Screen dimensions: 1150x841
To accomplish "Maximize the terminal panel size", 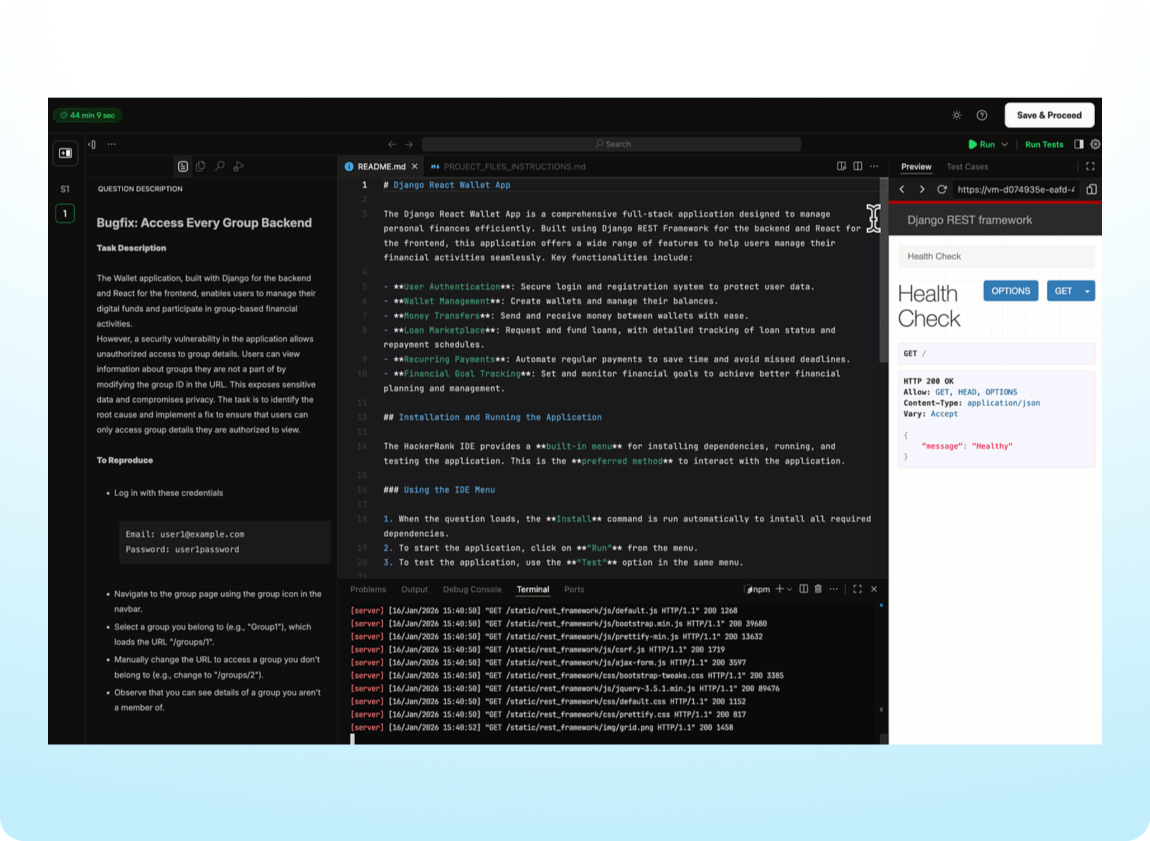I will 857,589.
